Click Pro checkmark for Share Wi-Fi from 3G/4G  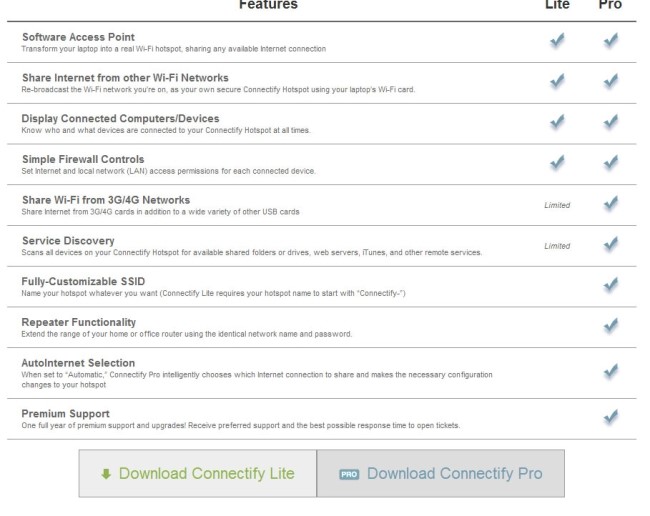click(609, 205)
